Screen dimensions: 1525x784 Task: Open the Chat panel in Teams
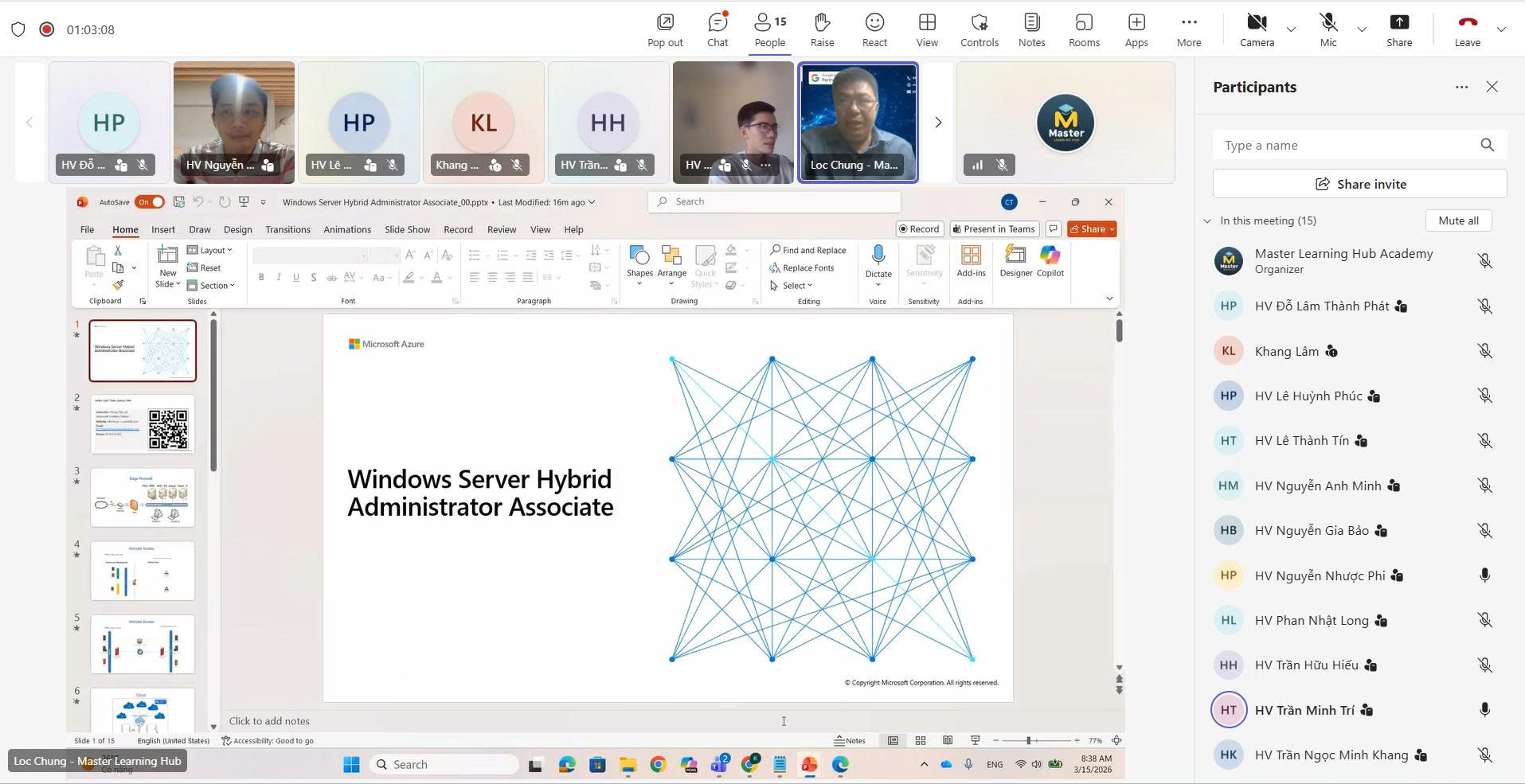click(717, 29)
